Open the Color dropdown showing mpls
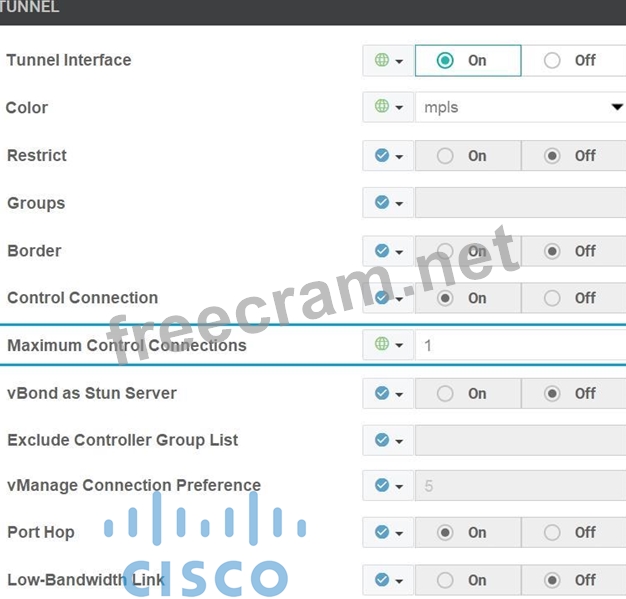 pos(520,107)
